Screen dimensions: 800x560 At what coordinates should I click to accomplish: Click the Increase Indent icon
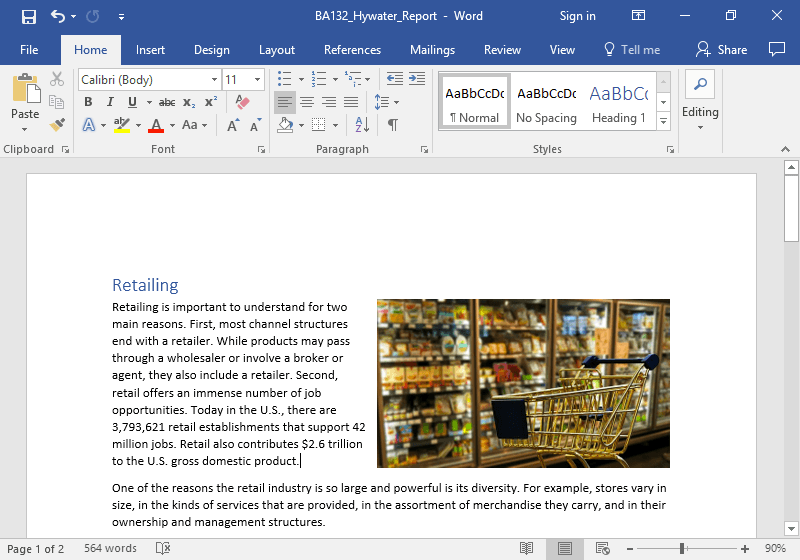[x=415, y=78]
